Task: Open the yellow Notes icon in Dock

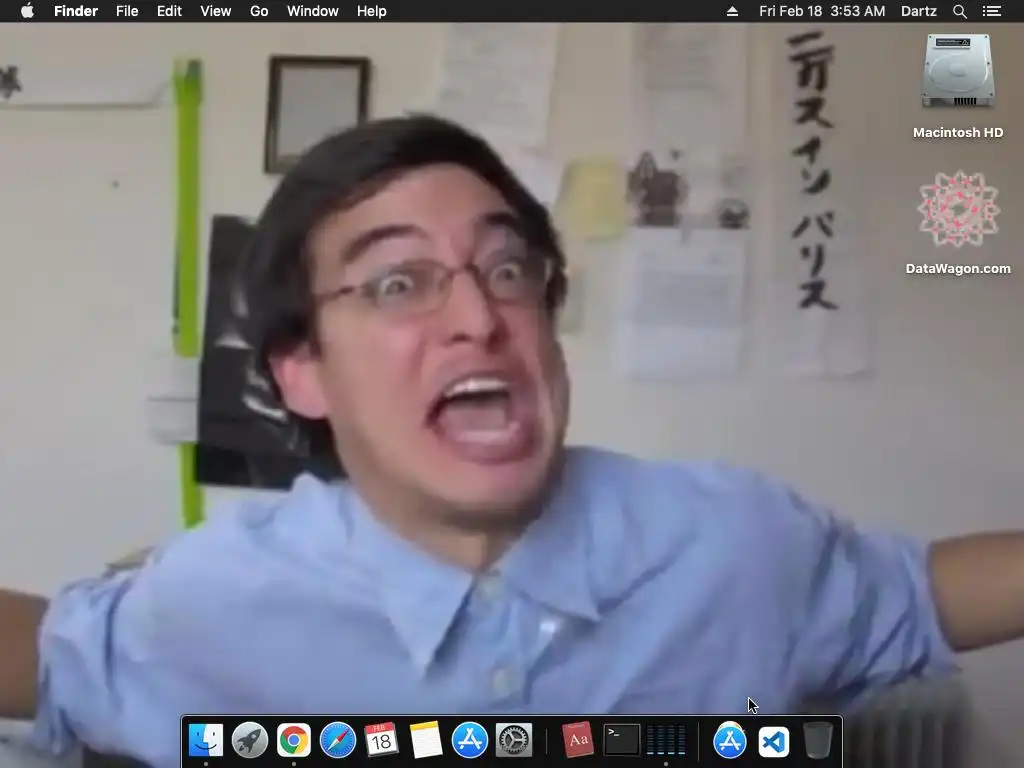Action: [x=426, y=740]
